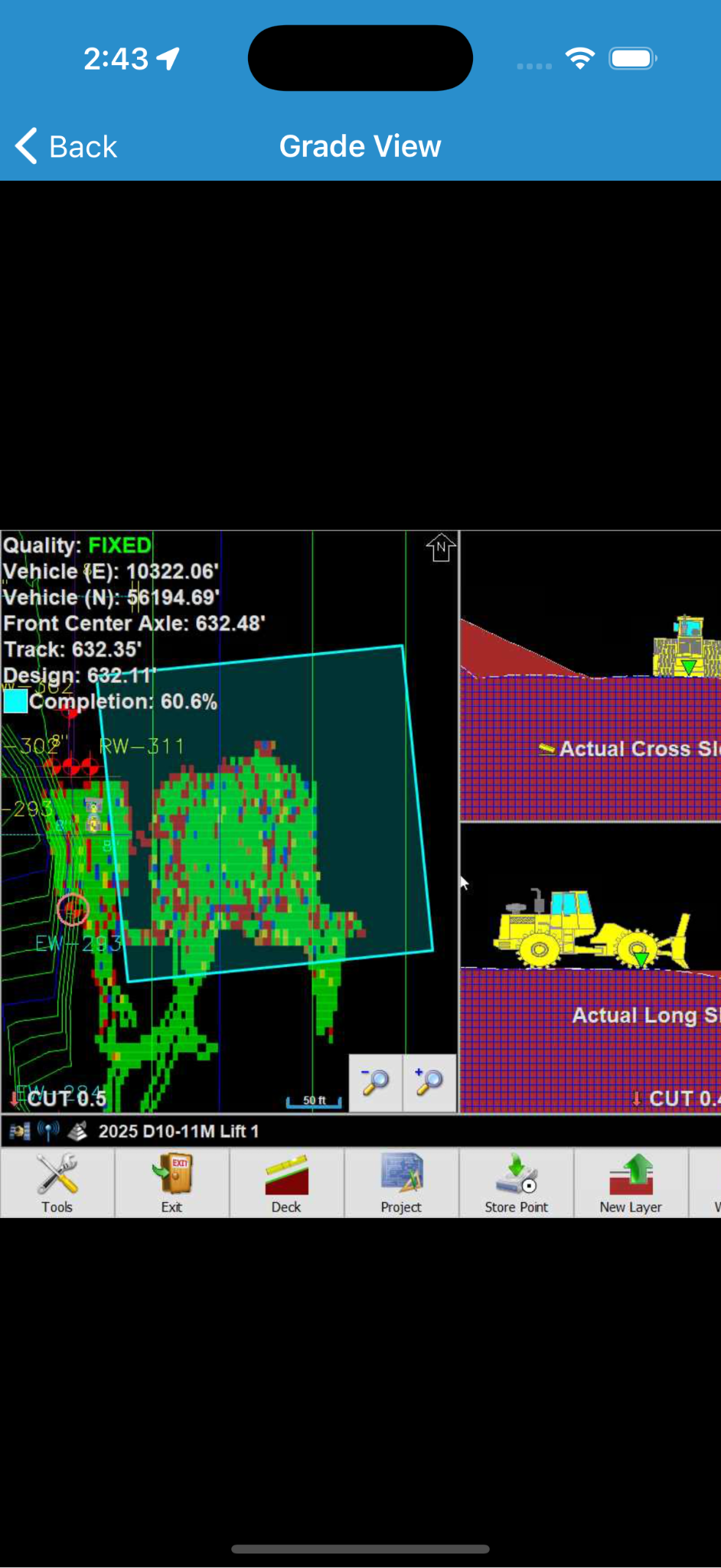
Task: Open the Tools menu
Action: pos(57,1183)
